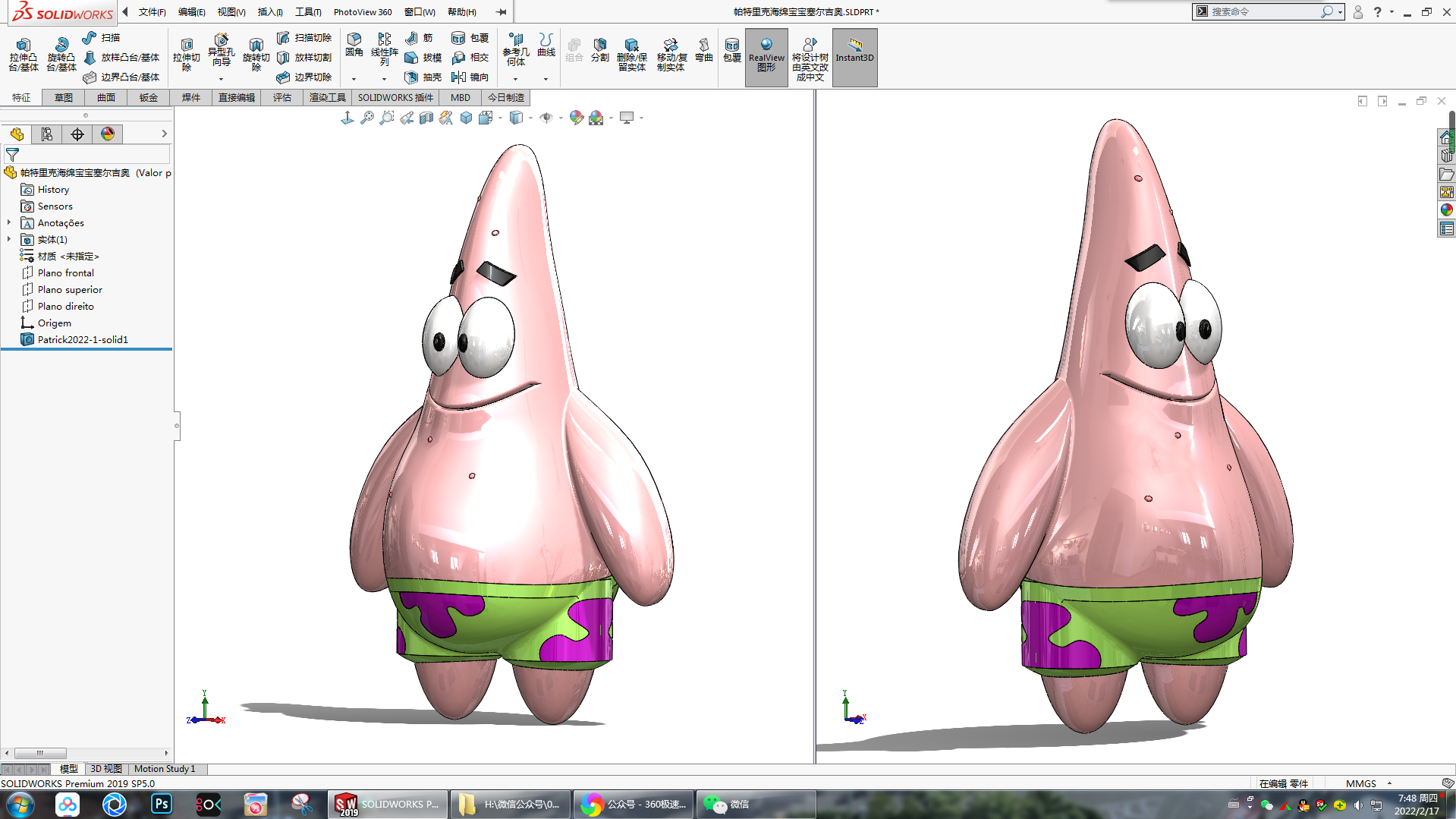
Task: Switch to the 曲面 surfaces tab
Action: (x=106, y=98)
